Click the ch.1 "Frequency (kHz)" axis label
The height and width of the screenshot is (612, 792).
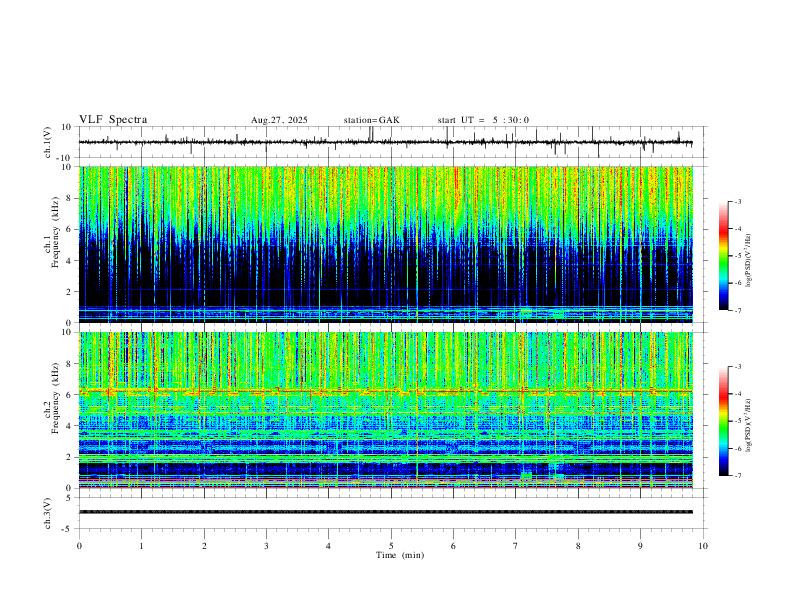(56, 232)
